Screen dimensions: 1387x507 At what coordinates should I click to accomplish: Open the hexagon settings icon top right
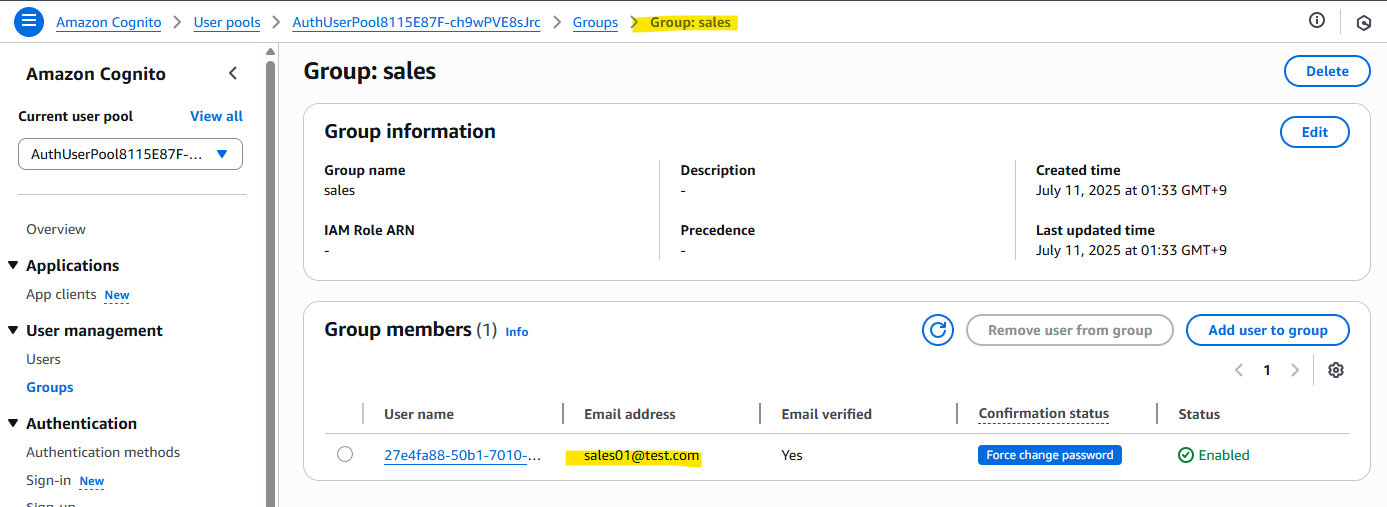(1363, 22)
